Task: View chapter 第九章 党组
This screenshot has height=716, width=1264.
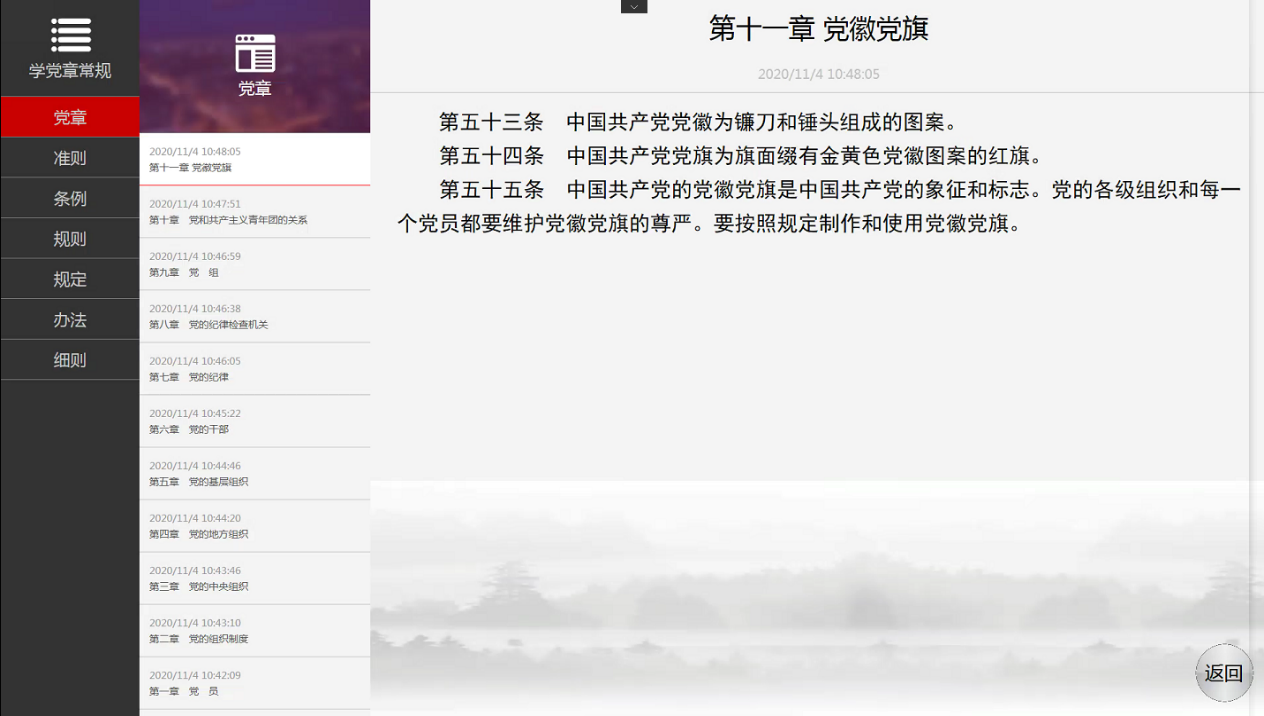Action: 254,264
